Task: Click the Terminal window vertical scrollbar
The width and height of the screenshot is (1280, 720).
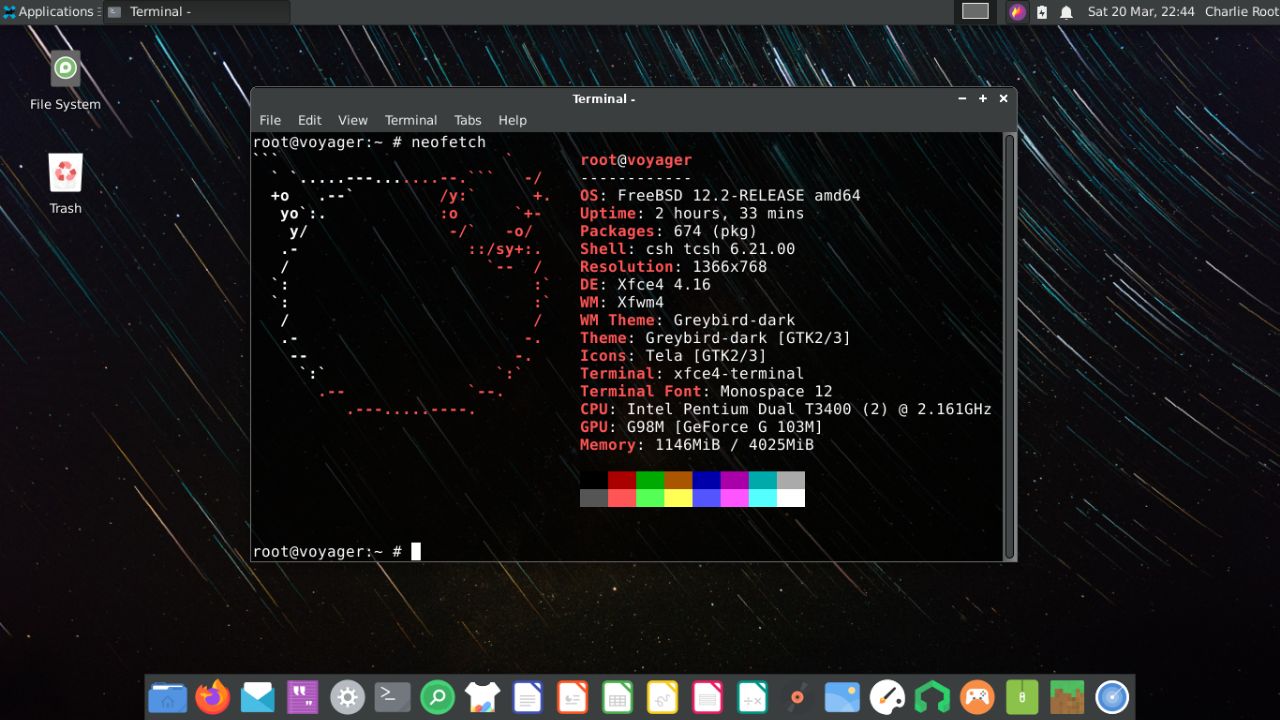Action: (1009, 346)
